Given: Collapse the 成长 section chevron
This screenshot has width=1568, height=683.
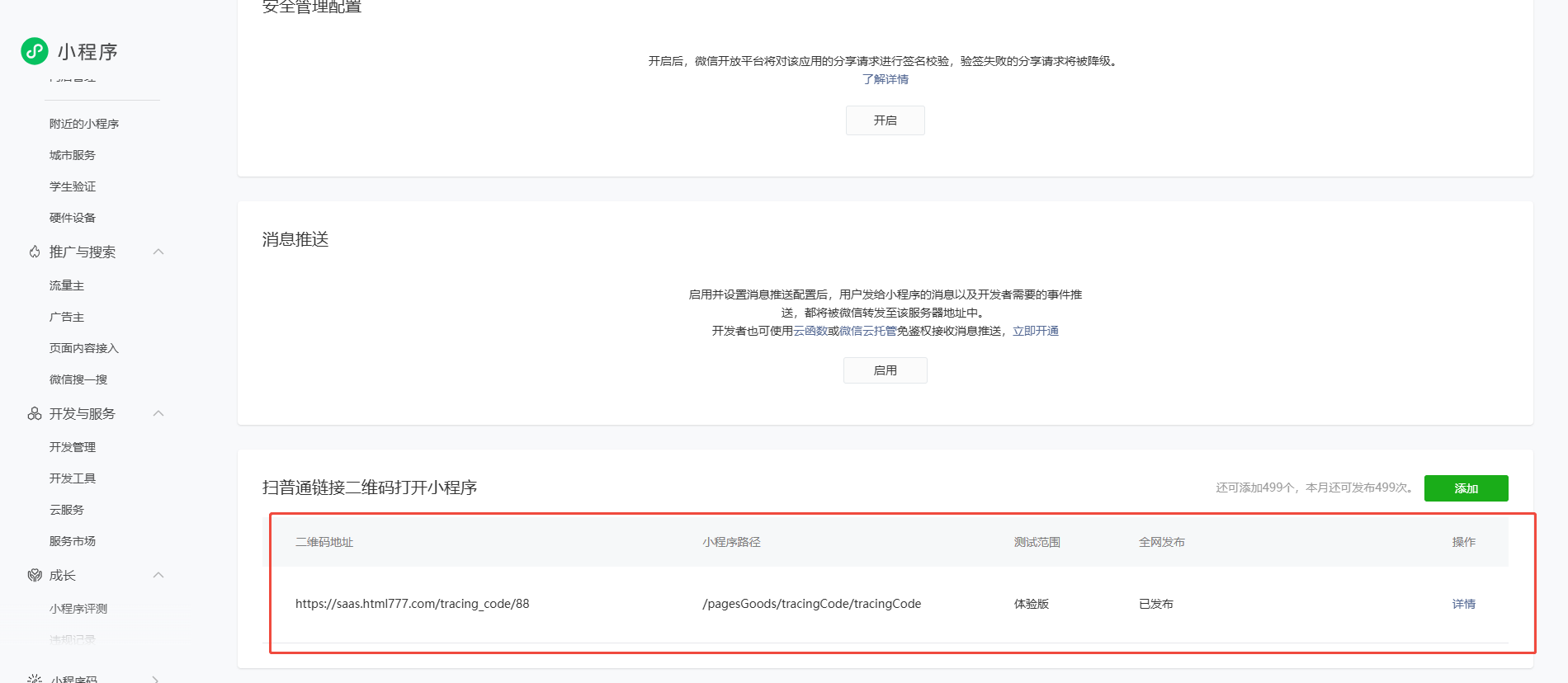Looking at the screenshot, I should (158, 575).
